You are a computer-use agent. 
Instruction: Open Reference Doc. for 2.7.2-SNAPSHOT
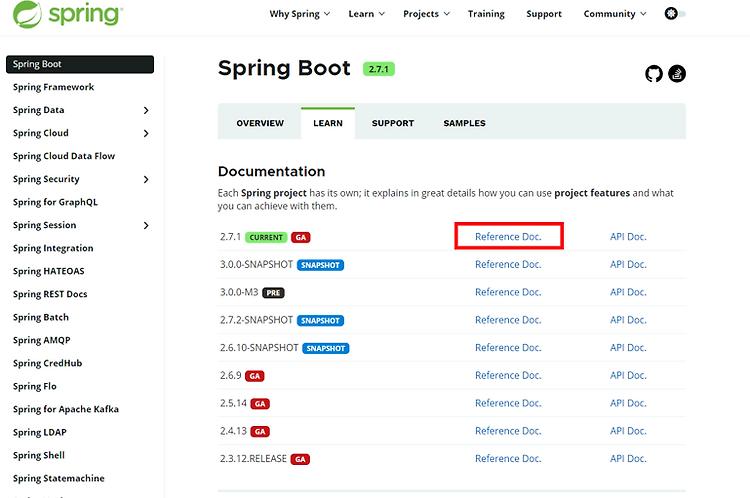coord(508,320)
